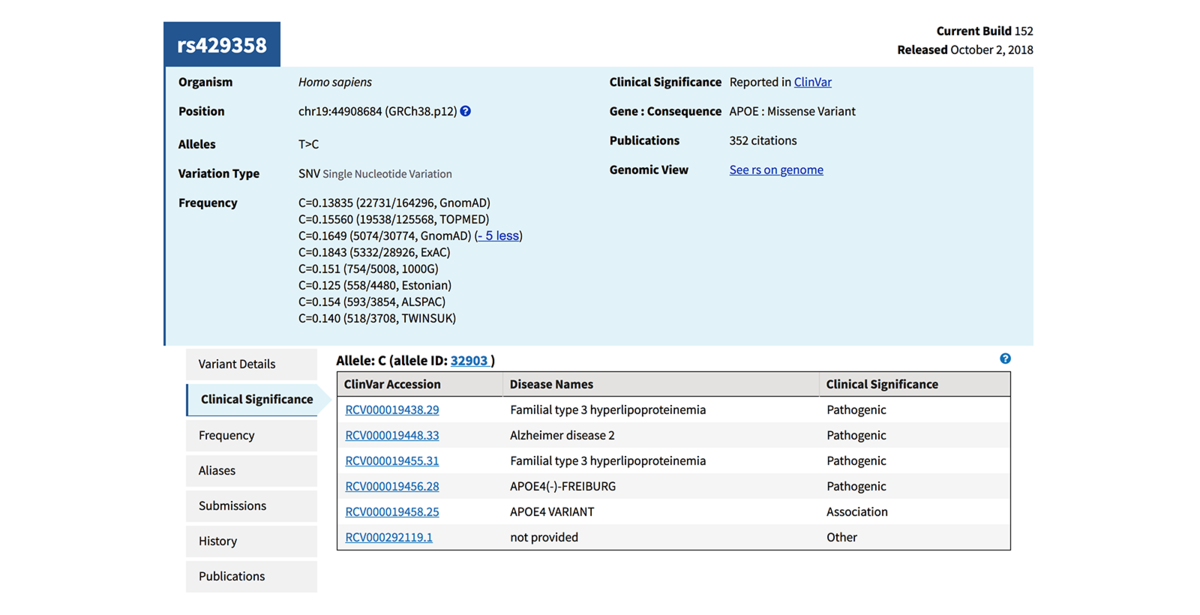Click help icon next to chromosome position
1200x615 pixels.
[465, 111]
